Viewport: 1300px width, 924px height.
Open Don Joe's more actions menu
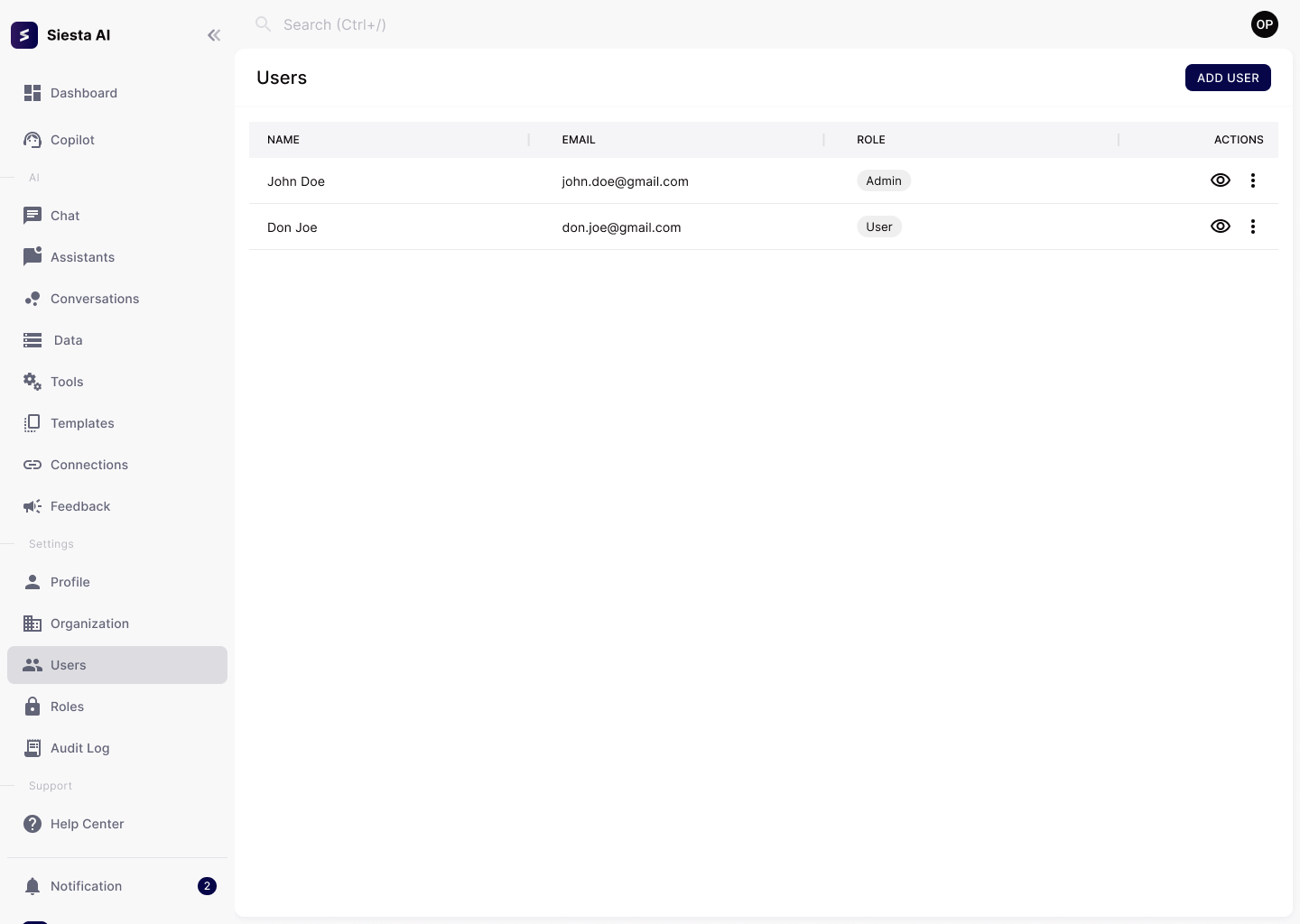(x=1253, y=226)
